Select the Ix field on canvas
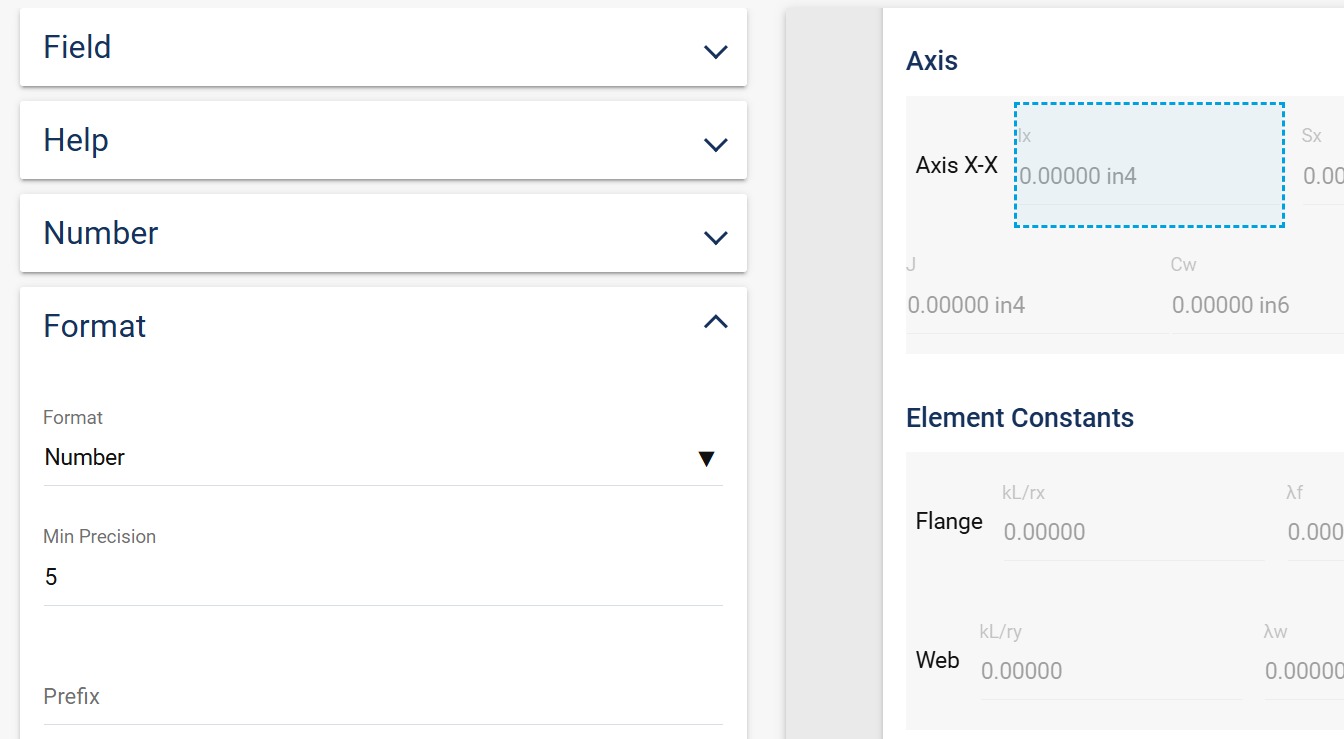1344x739 pixels. click(1148, 165)
